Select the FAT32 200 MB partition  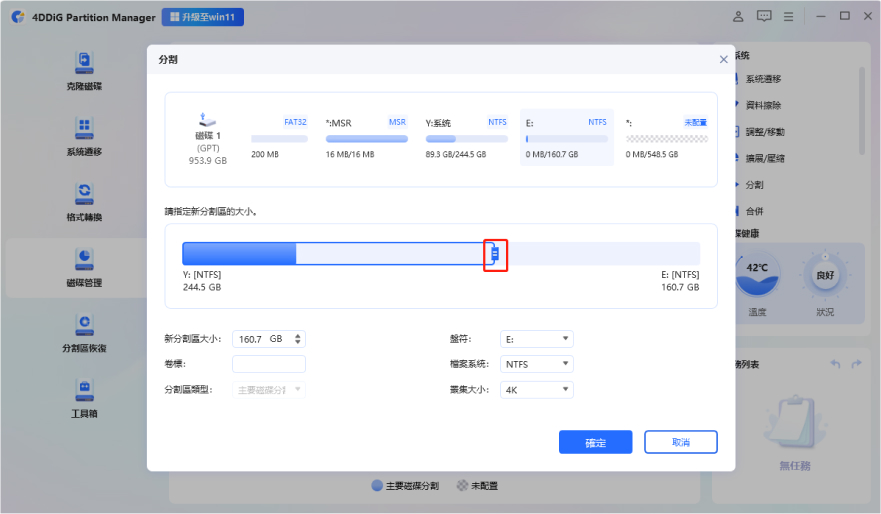(279, 138)
